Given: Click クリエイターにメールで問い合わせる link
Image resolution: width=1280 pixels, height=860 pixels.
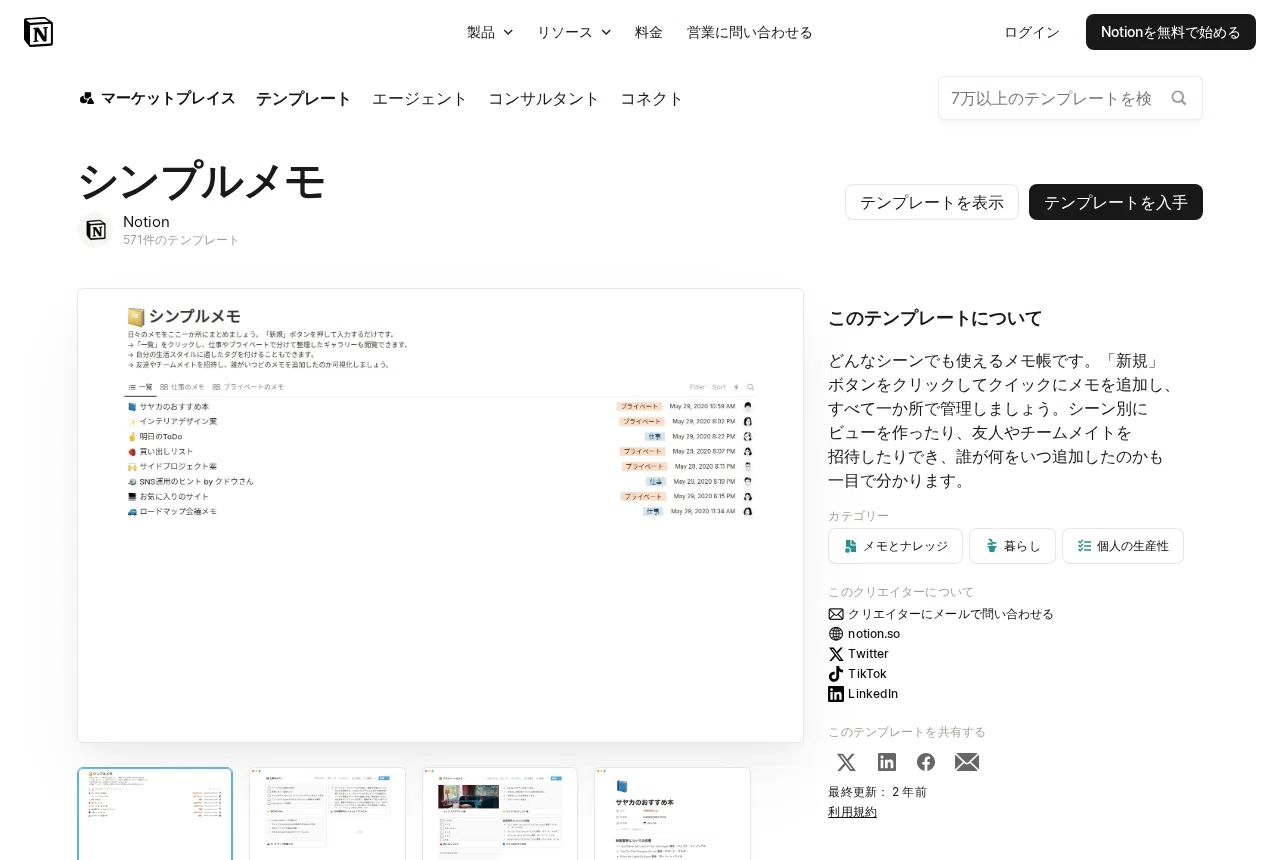Looking at the screenshot, I should 951,614.
